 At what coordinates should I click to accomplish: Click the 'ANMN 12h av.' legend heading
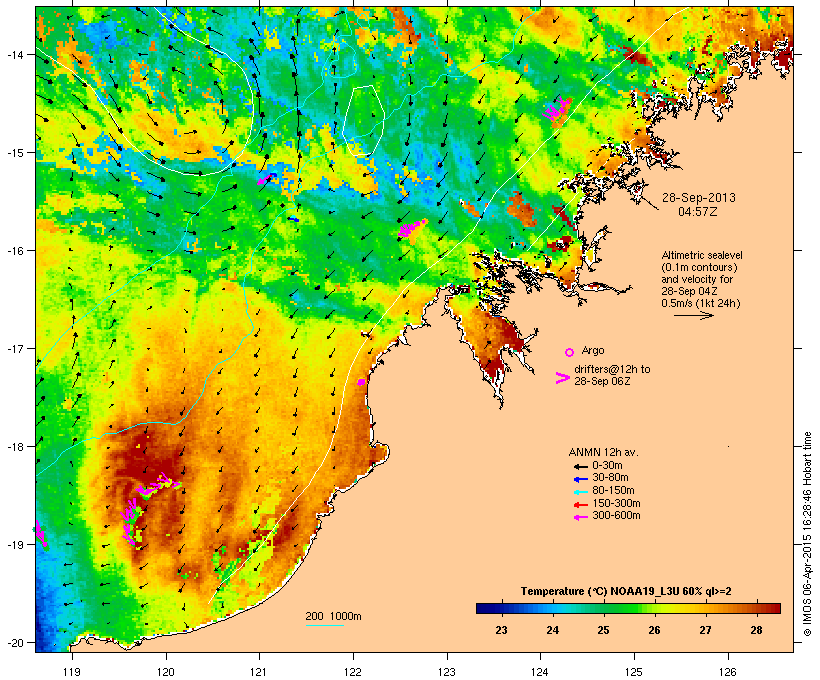pyautogui.click(x=603, y=452)
